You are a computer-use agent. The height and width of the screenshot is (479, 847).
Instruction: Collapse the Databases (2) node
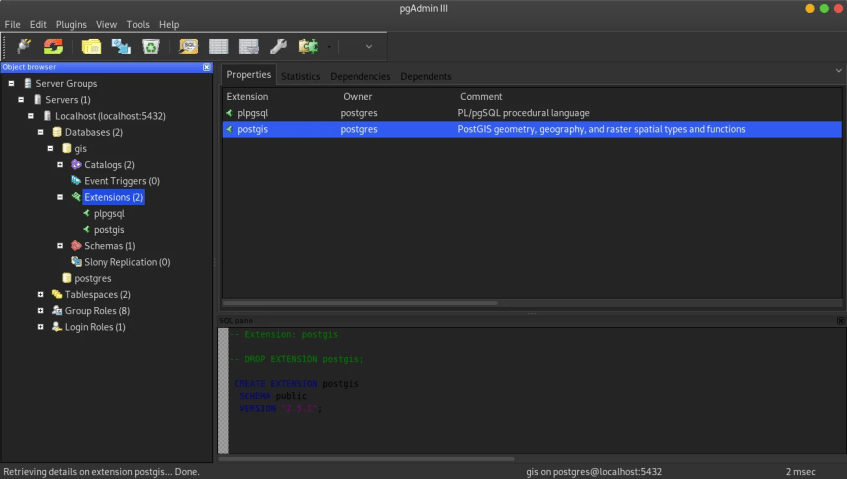(41, 132)
